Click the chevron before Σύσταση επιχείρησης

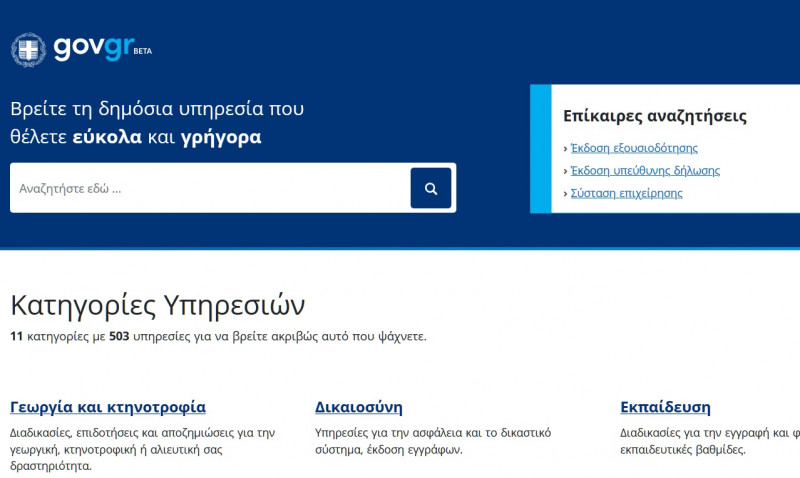click(566, 194)
